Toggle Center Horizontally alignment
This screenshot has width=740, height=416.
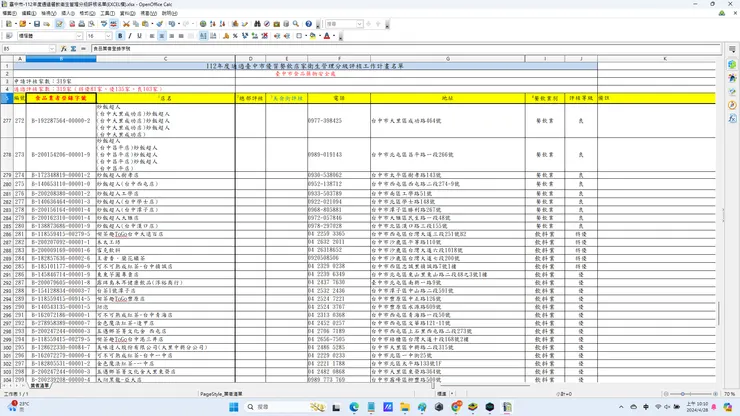(x=162, y=36)
